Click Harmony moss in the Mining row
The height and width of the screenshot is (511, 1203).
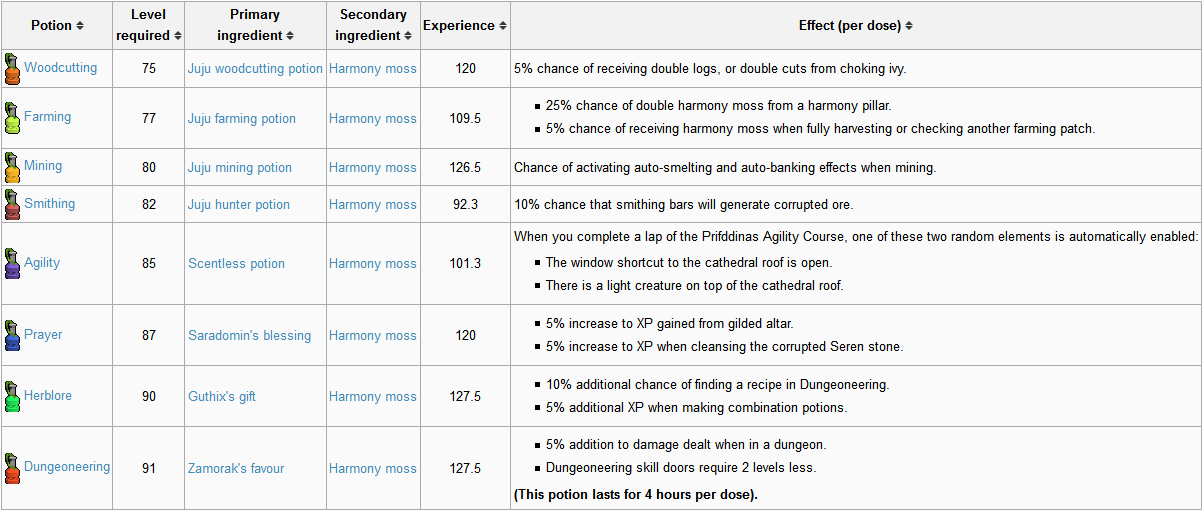pyautogui.click(x=373, y=167)
